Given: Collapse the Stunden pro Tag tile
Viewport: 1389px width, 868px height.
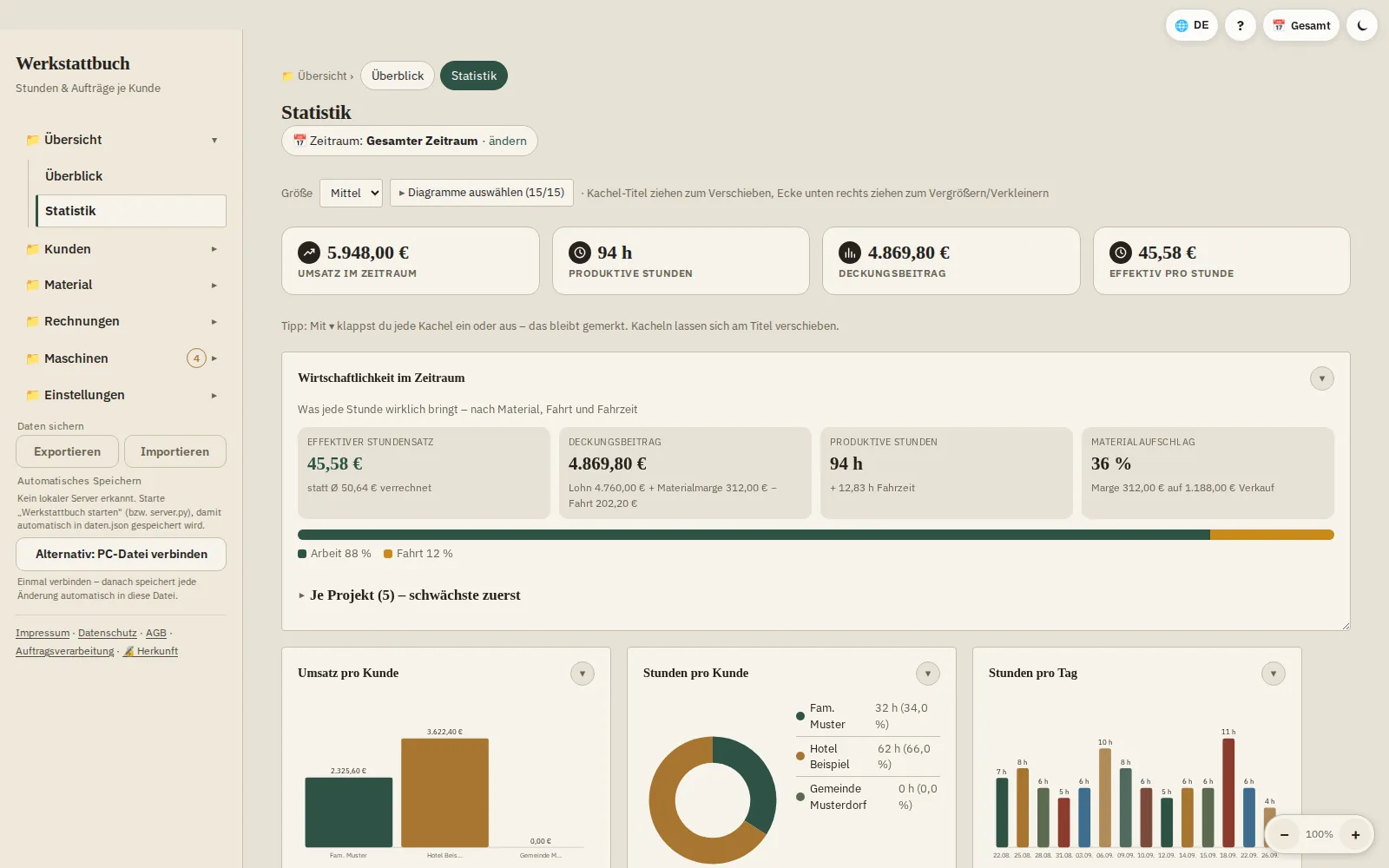Looking at the screenshot, I should (x=1274, y=674).
